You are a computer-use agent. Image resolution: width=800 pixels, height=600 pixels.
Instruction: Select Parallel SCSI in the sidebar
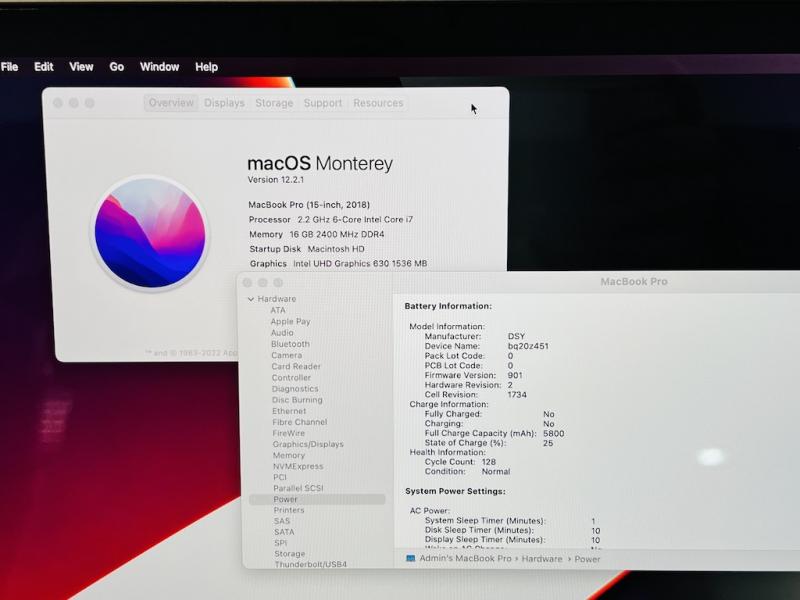[x=298, y=488]
